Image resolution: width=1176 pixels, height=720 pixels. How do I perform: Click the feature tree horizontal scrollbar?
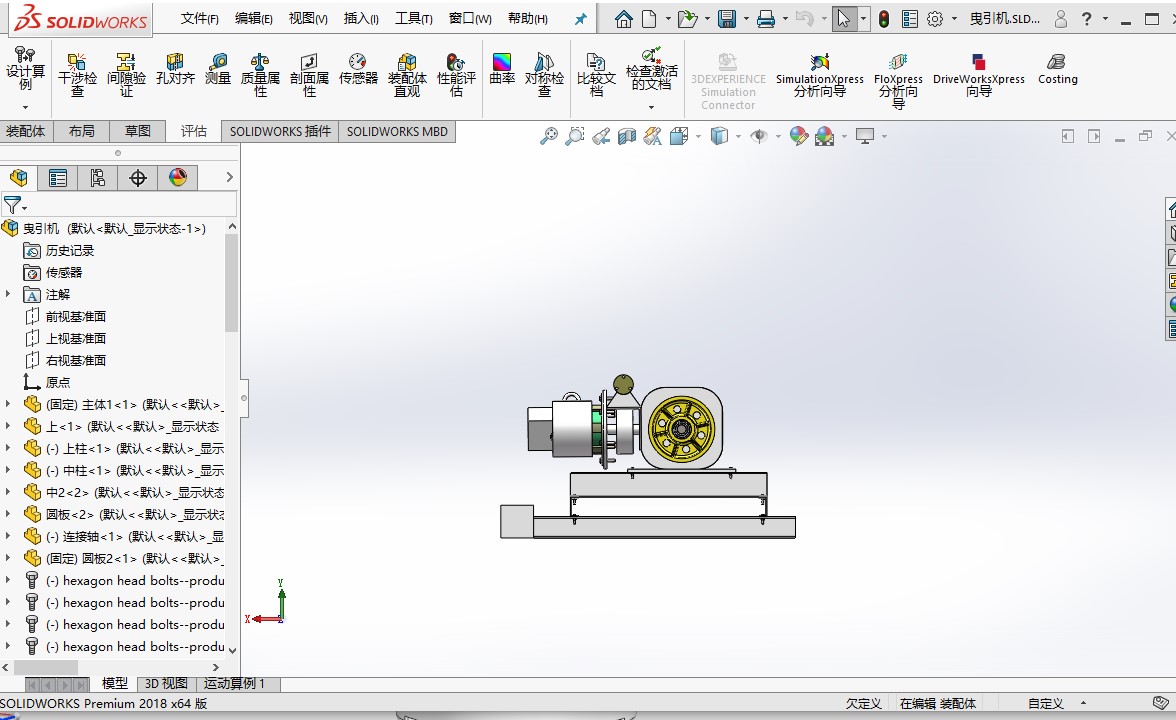point(45,667)
